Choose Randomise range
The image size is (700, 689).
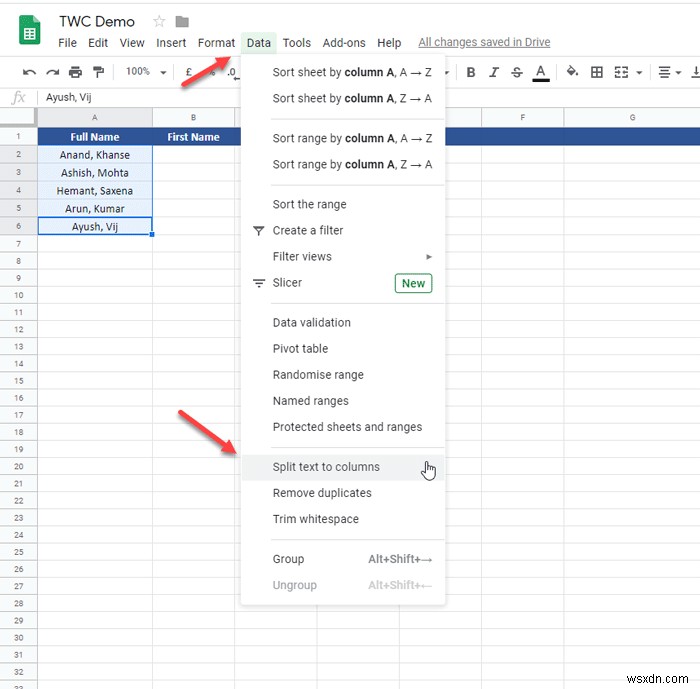(x=343, y=375)
